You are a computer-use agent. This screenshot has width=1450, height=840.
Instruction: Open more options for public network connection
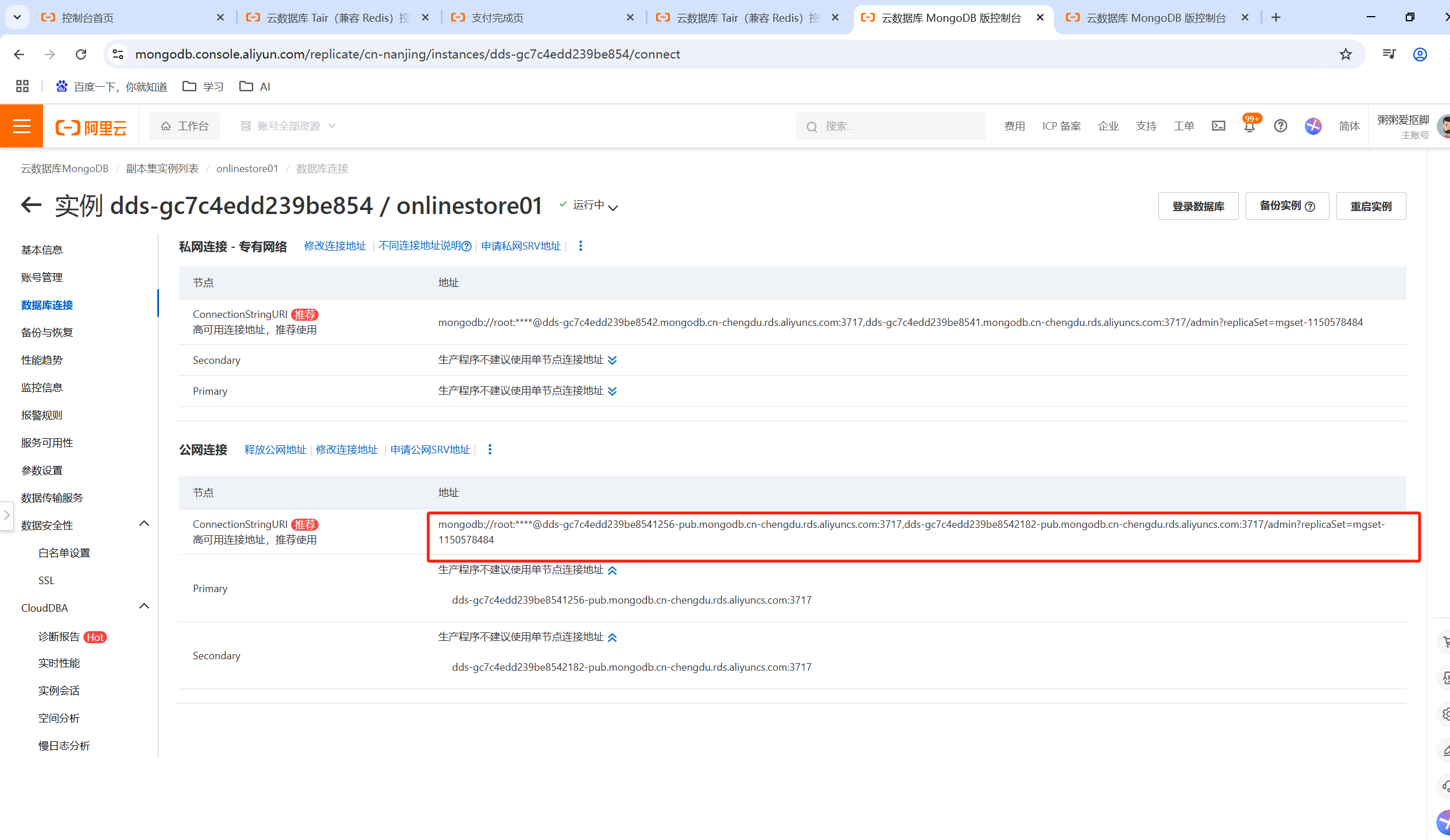pyautogui.click(x=490, y=450)
